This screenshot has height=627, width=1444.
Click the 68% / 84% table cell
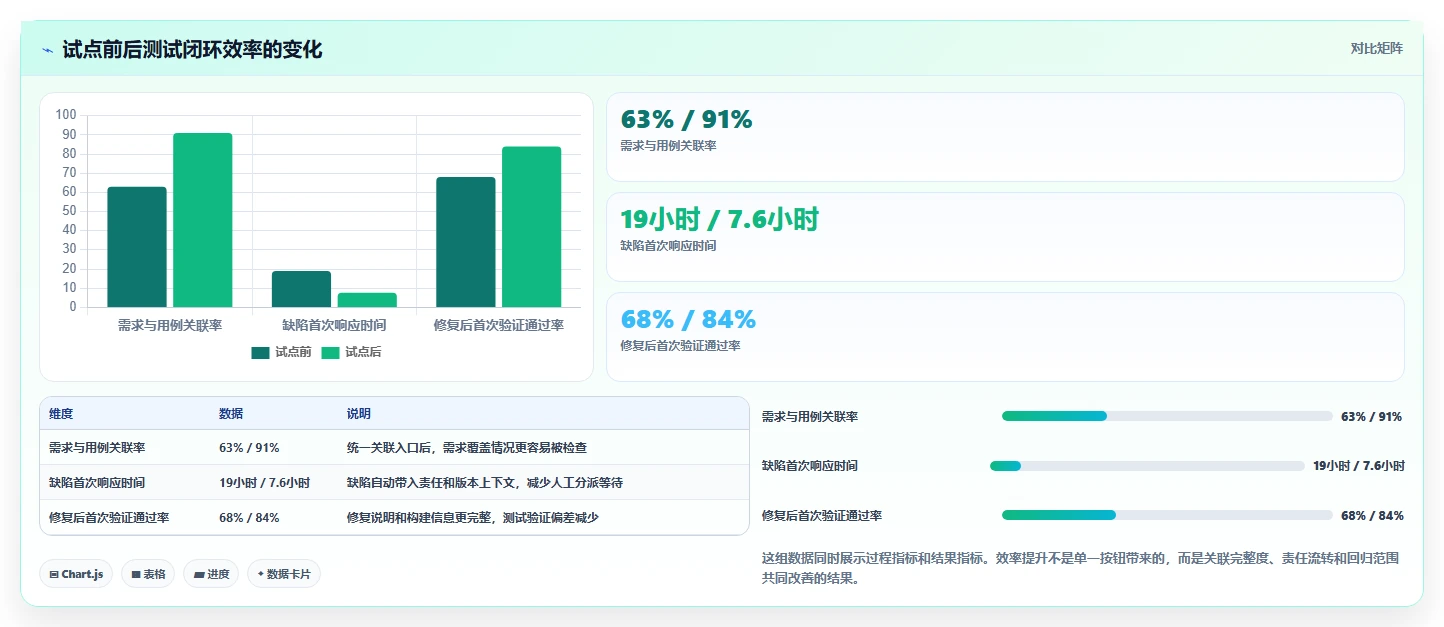tap(273, 517)
